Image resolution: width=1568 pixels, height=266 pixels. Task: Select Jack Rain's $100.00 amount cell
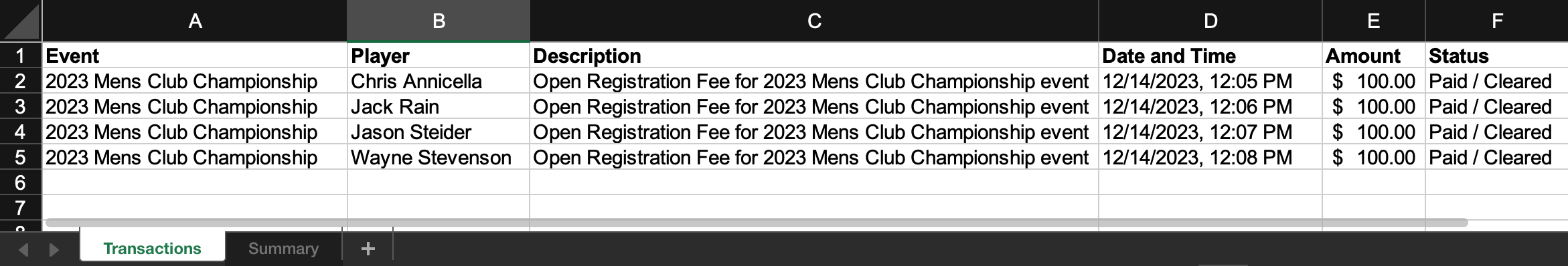pyautogui.click(x=1374, y=106)
